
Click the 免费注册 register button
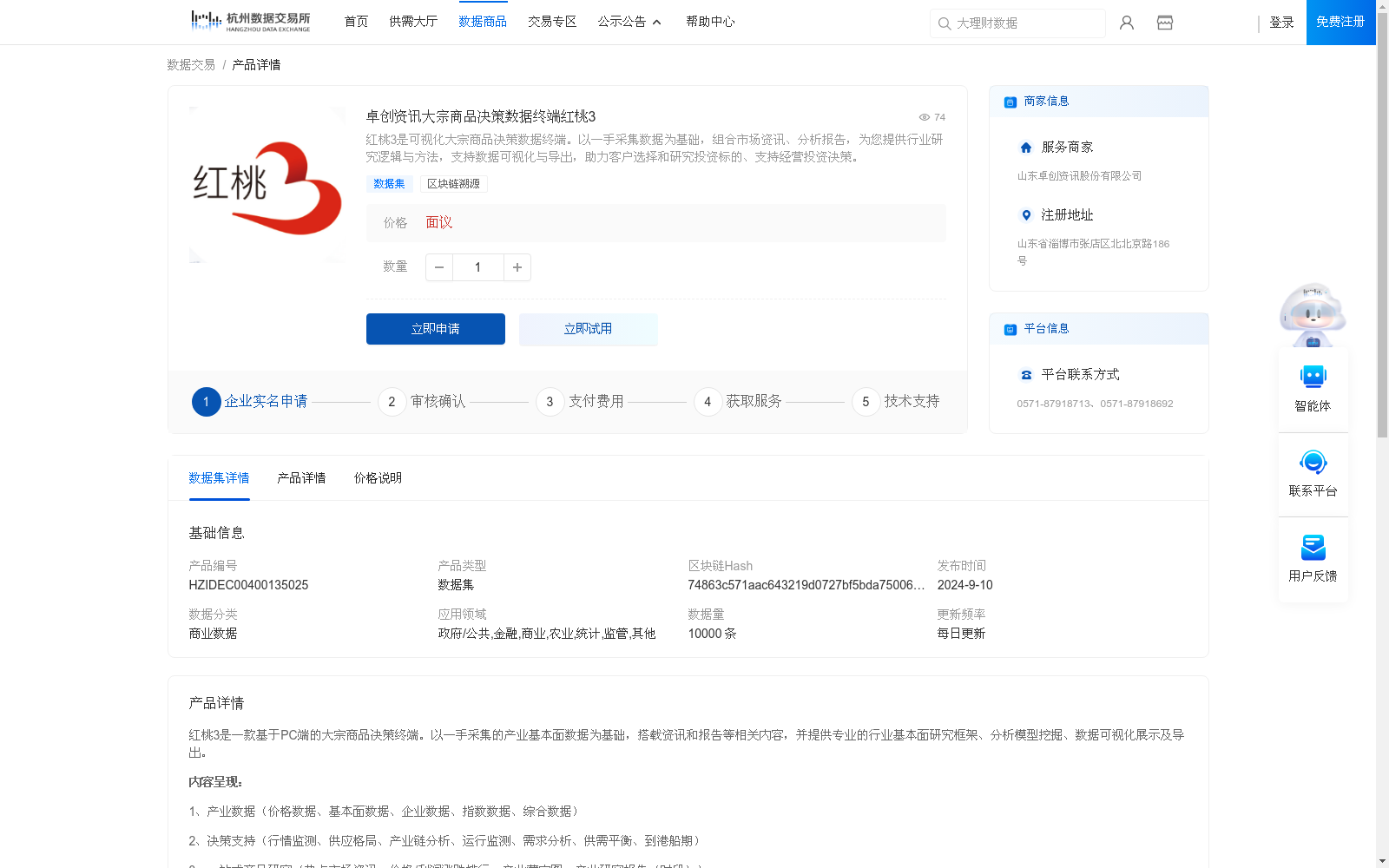[1340, 22]
